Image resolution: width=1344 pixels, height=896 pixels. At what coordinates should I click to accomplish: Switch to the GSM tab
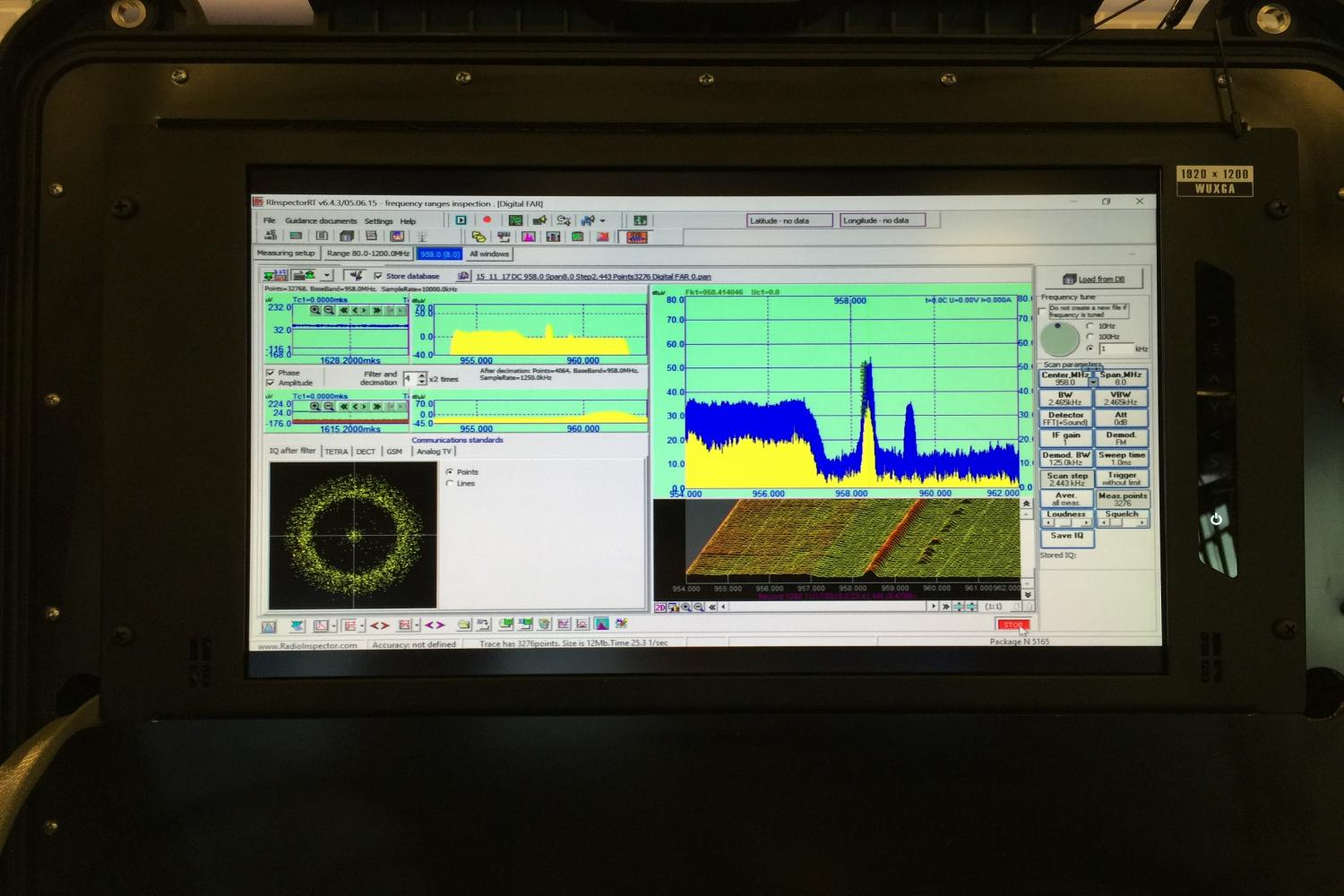pyautogui.click(x=394, y=452)
